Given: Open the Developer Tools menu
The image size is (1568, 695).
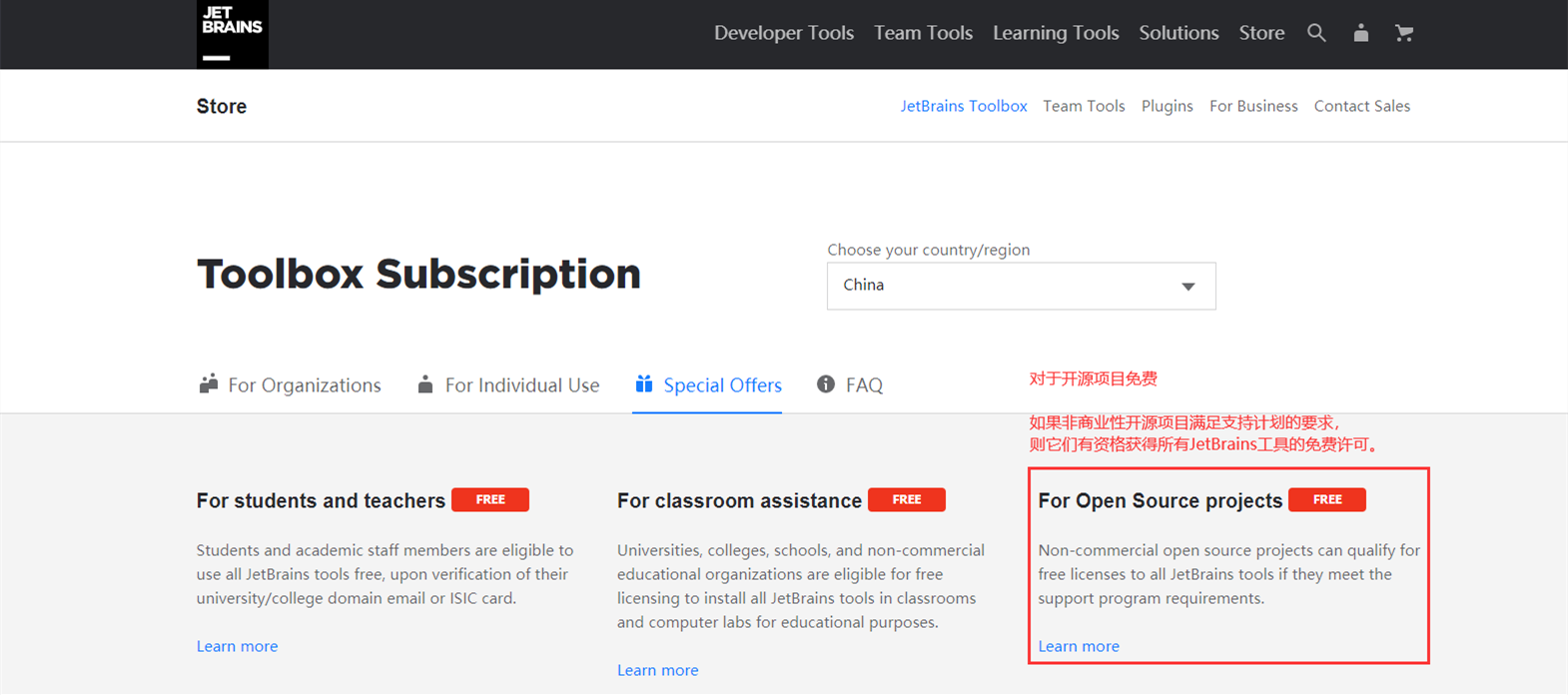Looking at the screenshot, I should pos(784,33).
